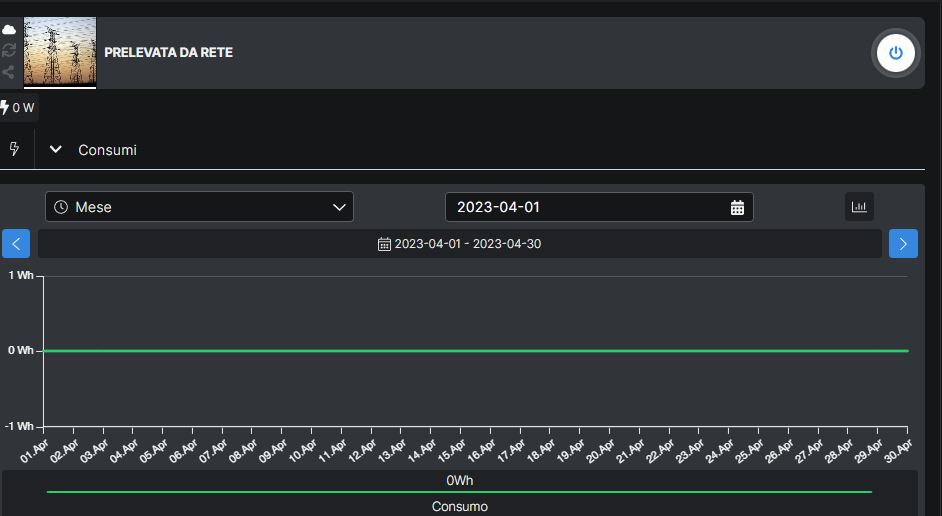
Task: Click the sync refresh arrows icon
Action: [9, 50]
